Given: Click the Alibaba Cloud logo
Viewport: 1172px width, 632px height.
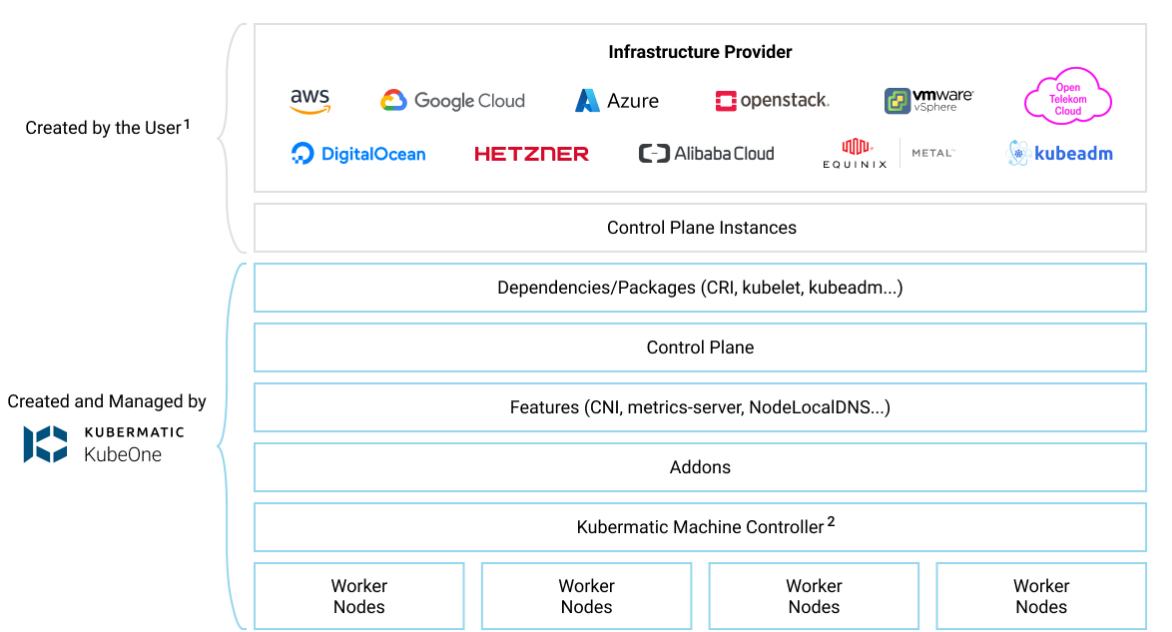Looking at the screenshot, I should (x=706, y=154).
